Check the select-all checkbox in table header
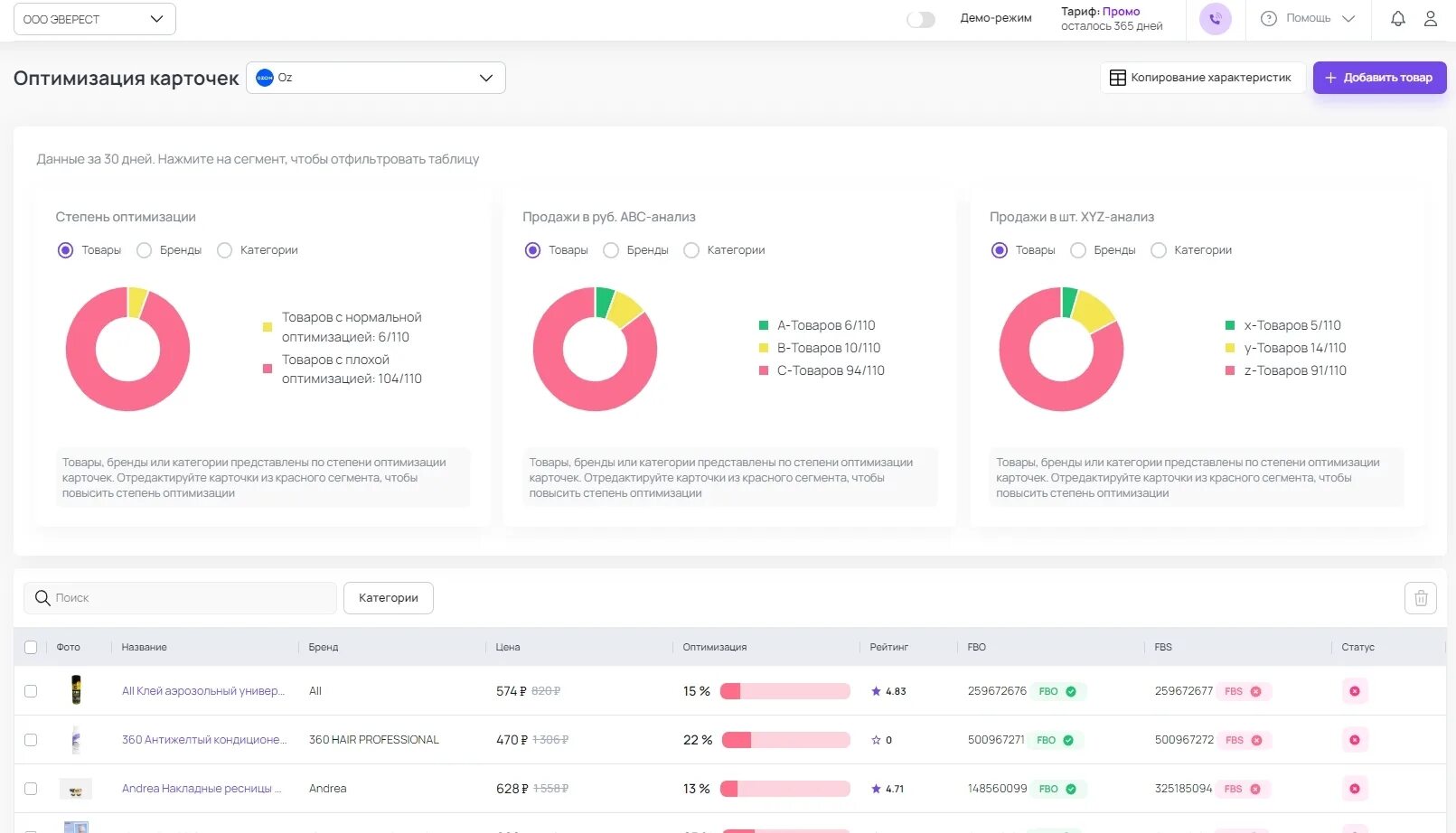The image size is (1456, 833). click(31, 647)
